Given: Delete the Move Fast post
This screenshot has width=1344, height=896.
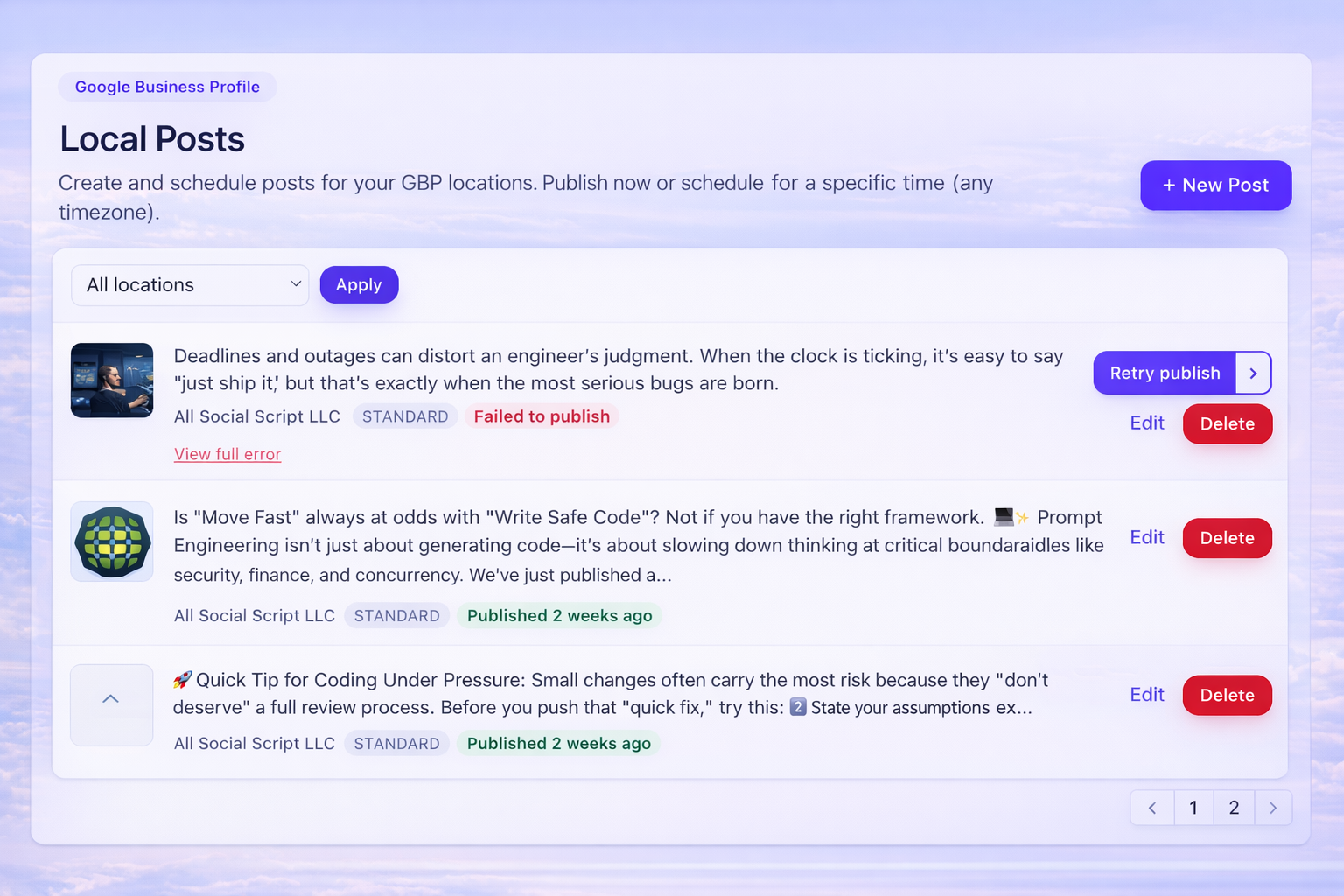Looking at the screenshot, I should pyautogui.click(x=1227, y=537).
